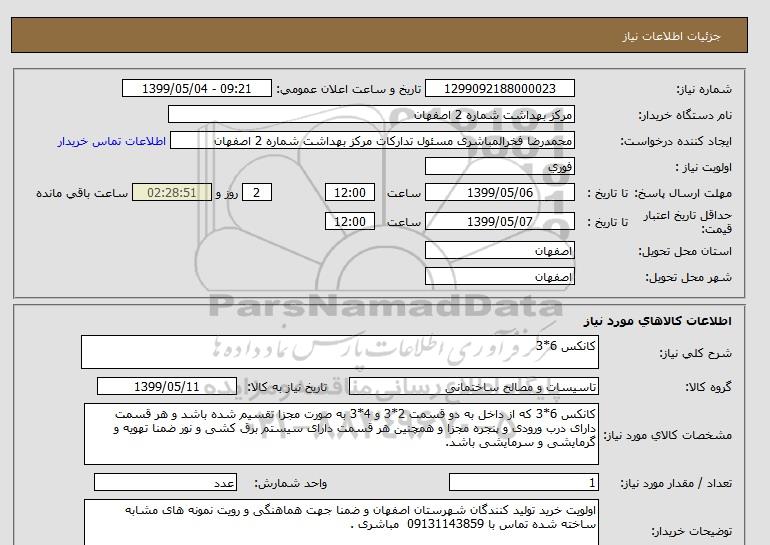
Task: Click the label مشخصات کالای مورد نیاز:
Action: tap(667, 435)
